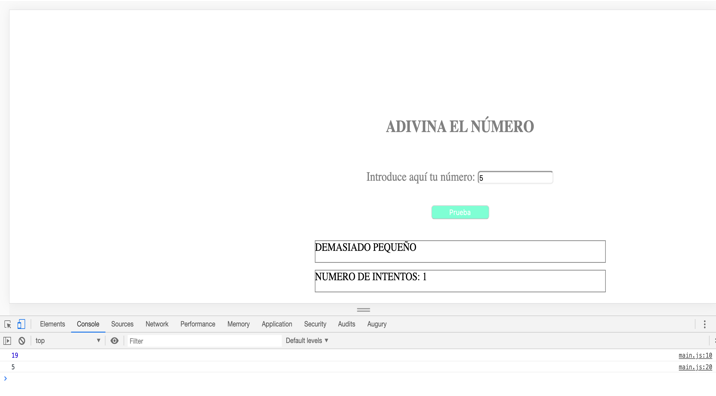Open the live expression eye icon

click(x=115, y=341)
